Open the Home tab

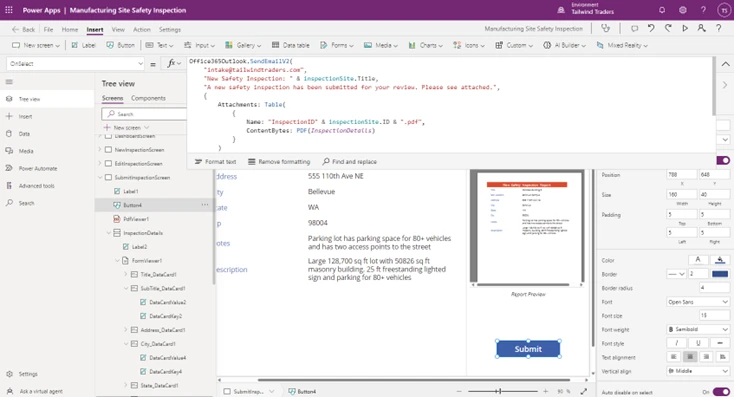click(70, 29)
